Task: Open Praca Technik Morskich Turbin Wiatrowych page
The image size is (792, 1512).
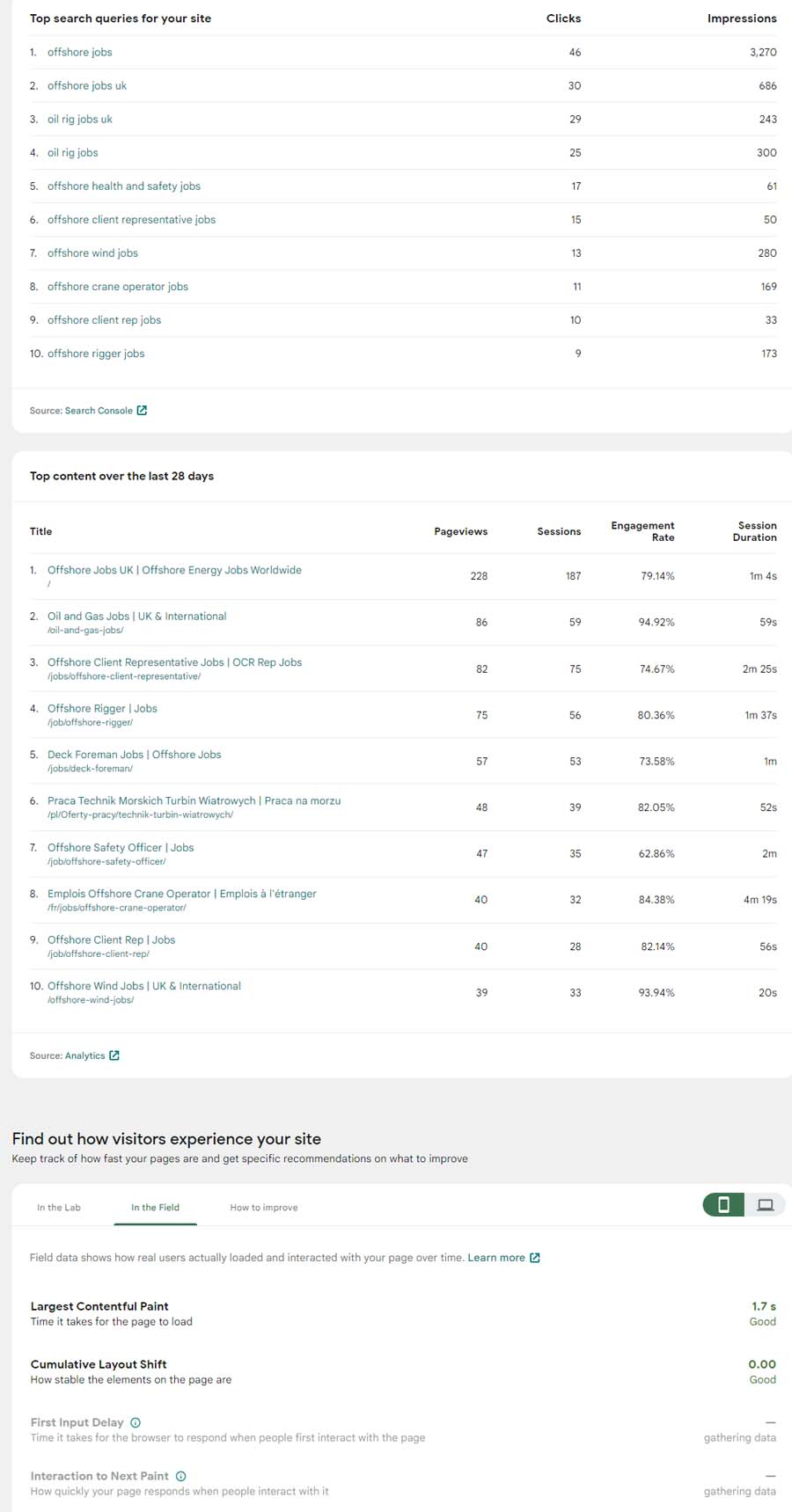Action: pos(194,800)
